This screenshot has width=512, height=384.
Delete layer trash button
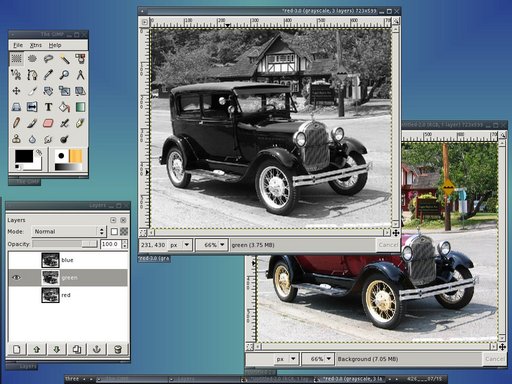[117, 349]
